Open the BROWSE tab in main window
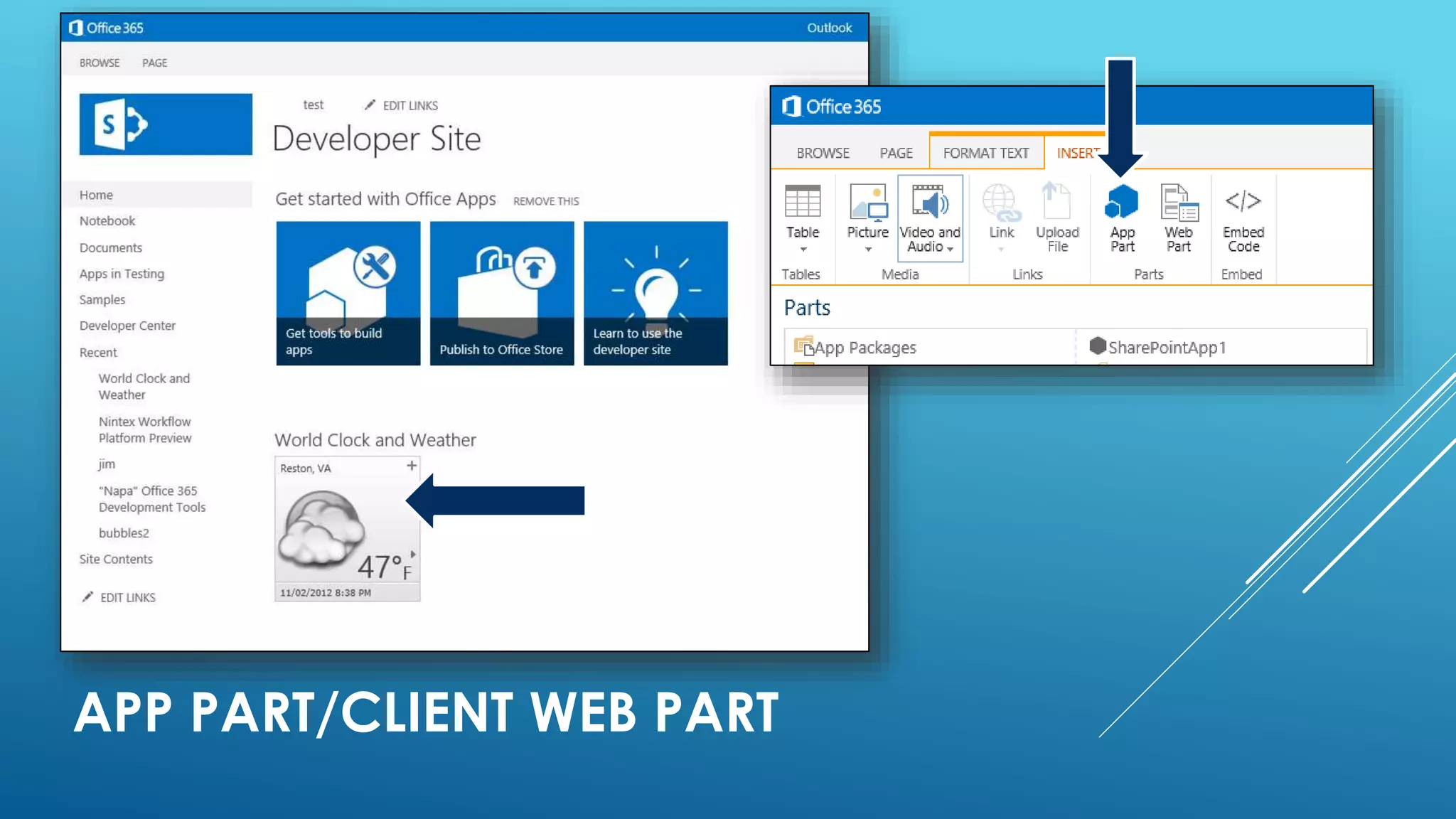Image resolution: width=1456 pixels, height=819 pixels. tap(100, 63)
